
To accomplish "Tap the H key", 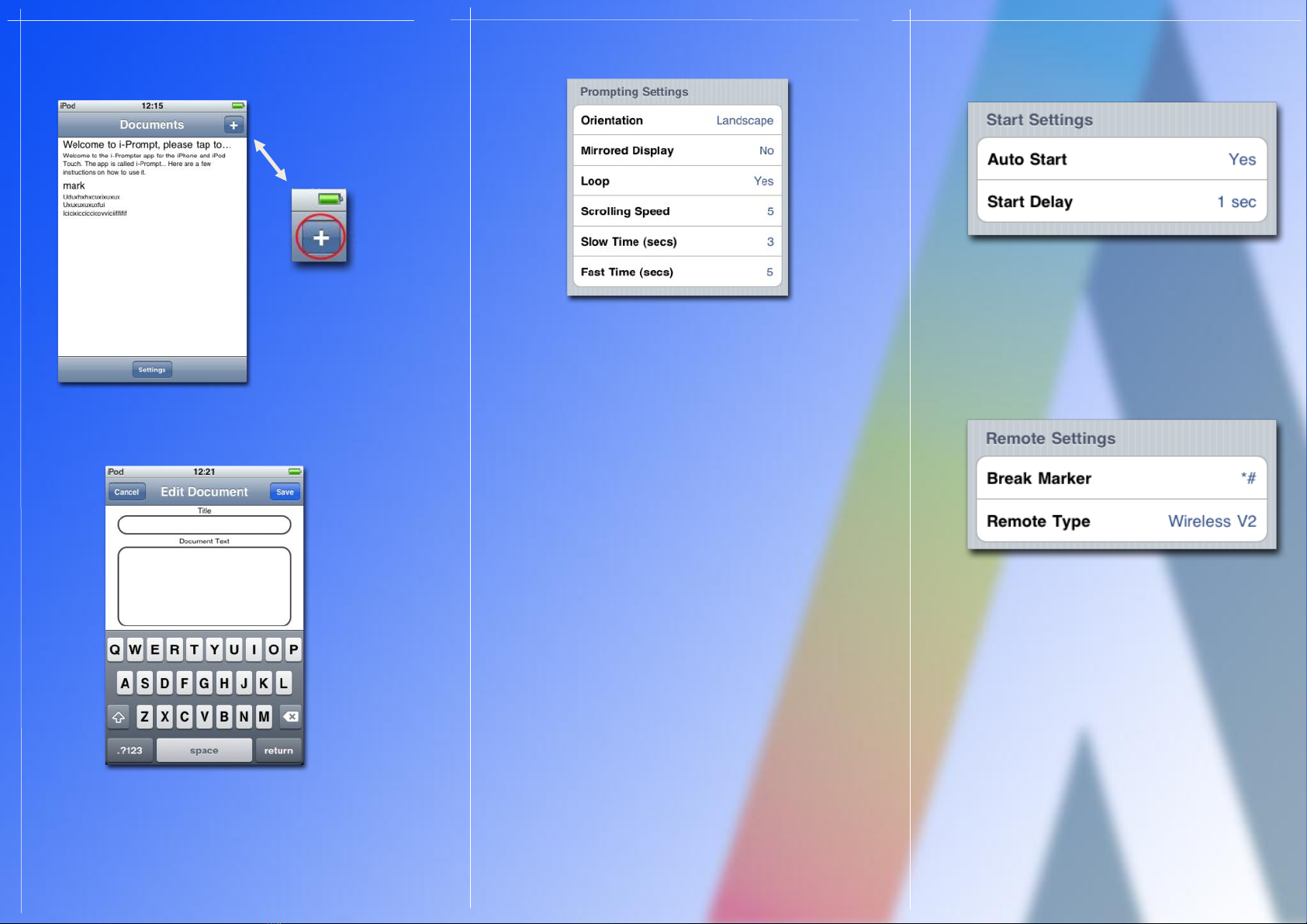I will click(224, 683).
